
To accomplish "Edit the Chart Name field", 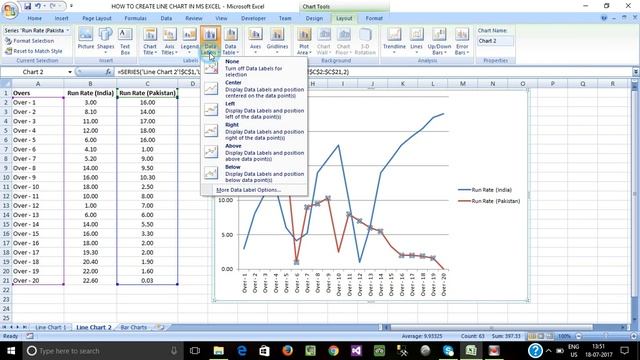I will (x=495, y=41).
